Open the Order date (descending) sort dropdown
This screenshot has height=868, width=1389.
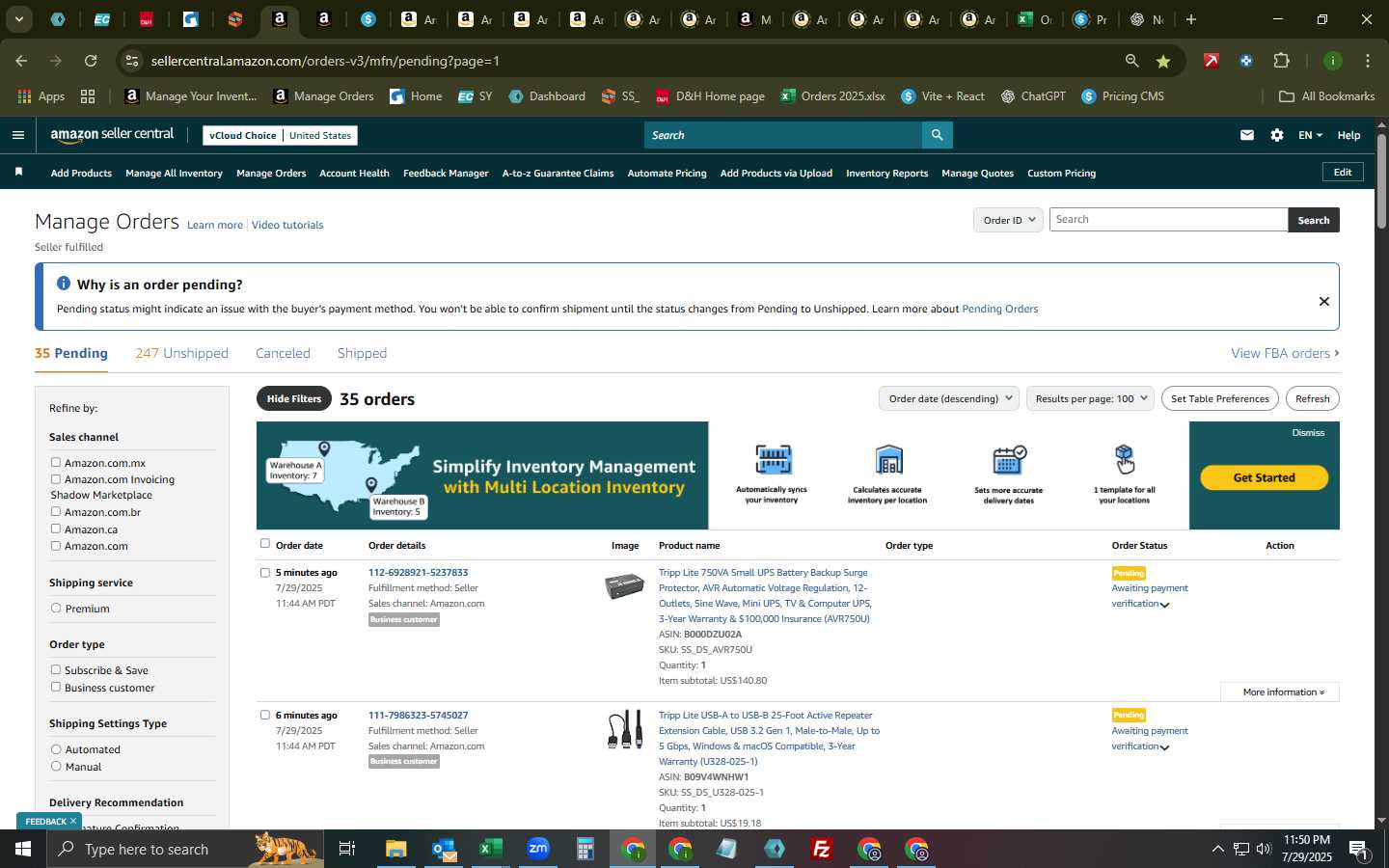pyautogui.click(x=949, y=398)
